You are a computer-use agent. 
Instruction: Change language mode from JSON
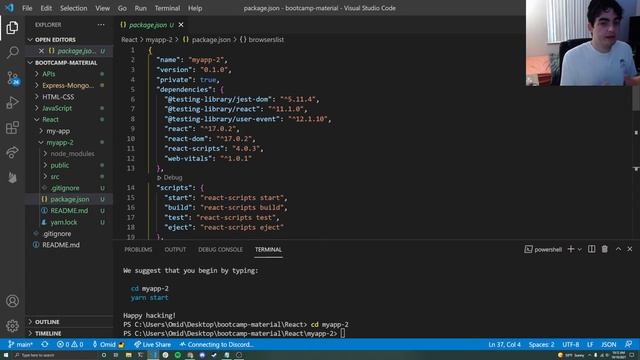(609, 344)
